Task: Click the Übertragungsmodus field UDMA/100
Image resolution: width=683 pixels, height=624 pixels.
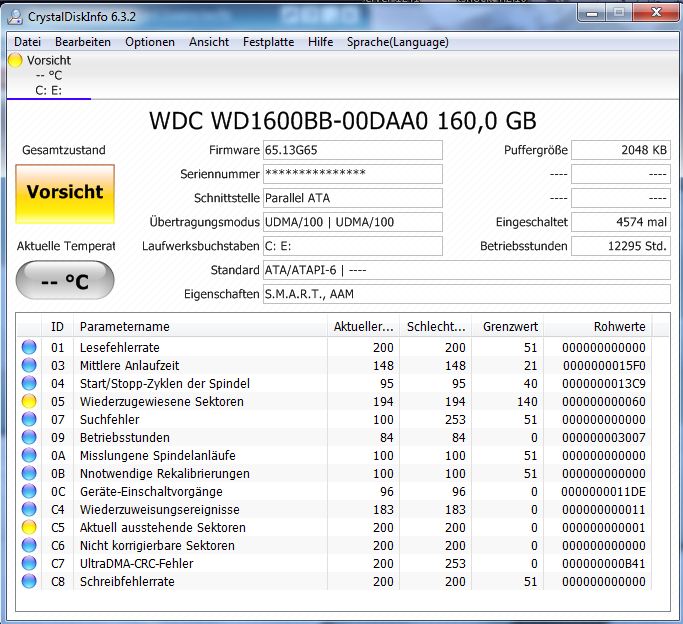Action: point(352,222)
